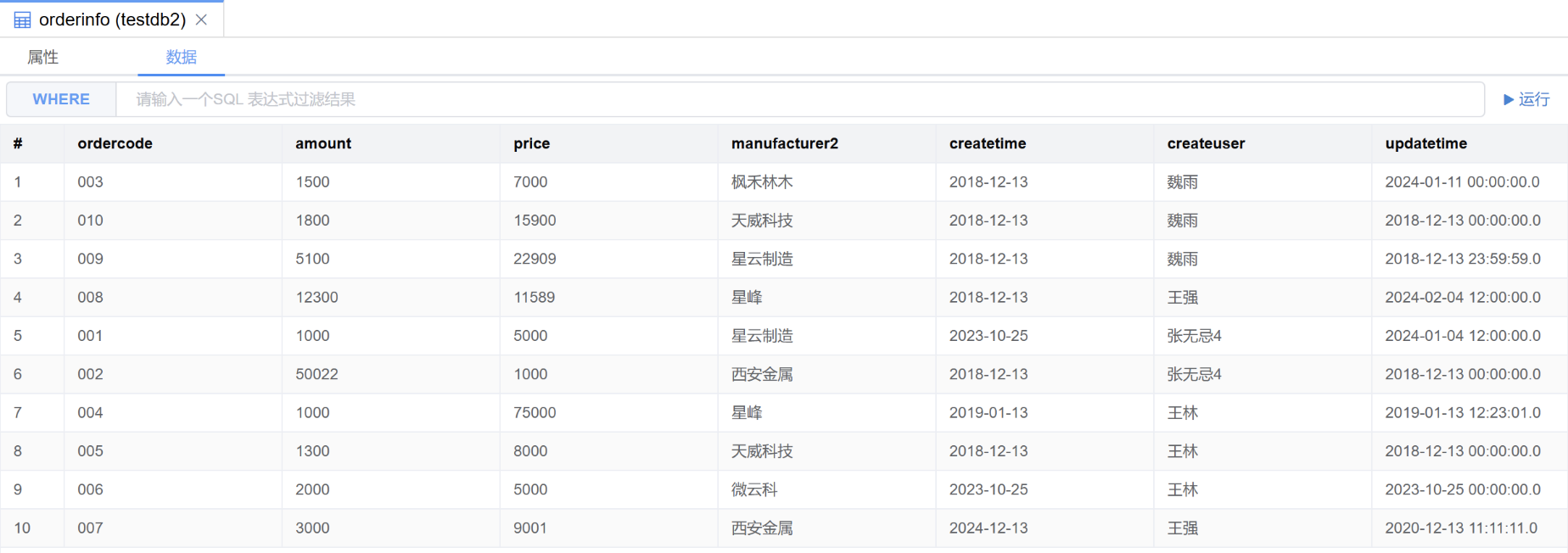This screenshot has height=553, width=1568.
Task: Click the manufacturer2 column header
Action: (x=784, y=143)
